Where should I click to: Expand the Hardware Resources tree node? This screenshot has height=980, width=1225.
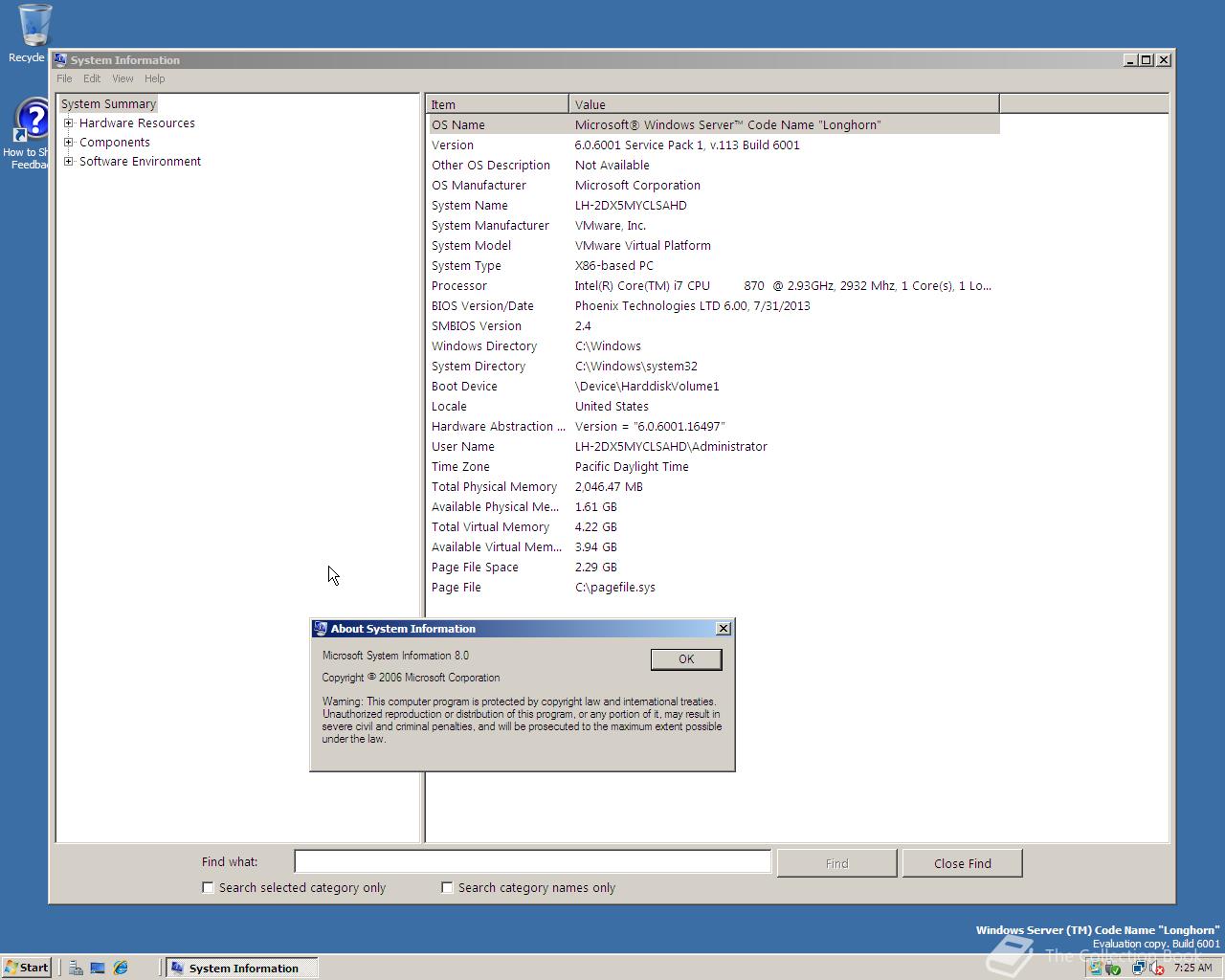[69, 123]
